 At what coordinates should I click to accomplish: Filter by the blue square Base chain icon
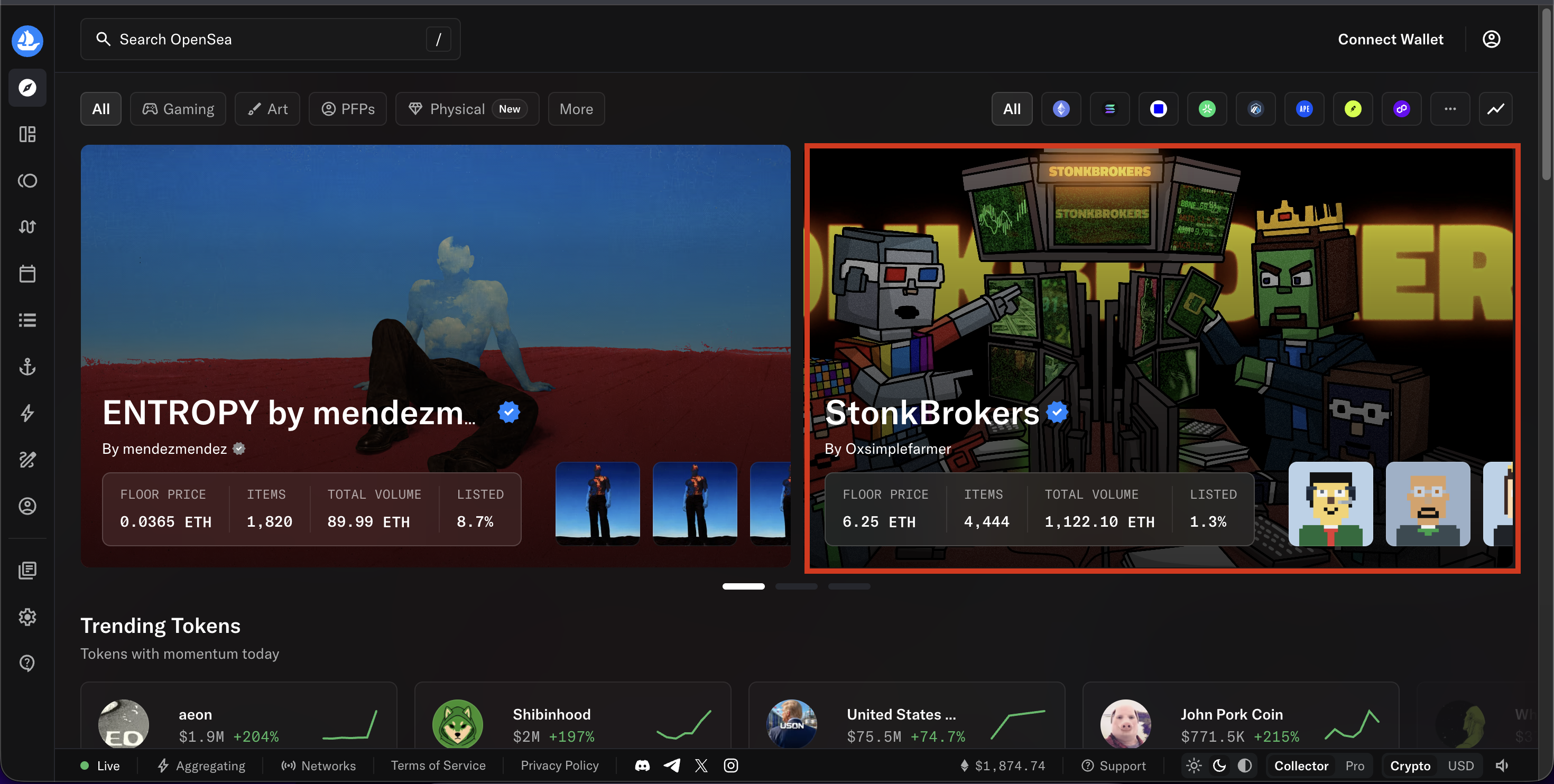coord(1158,108)
